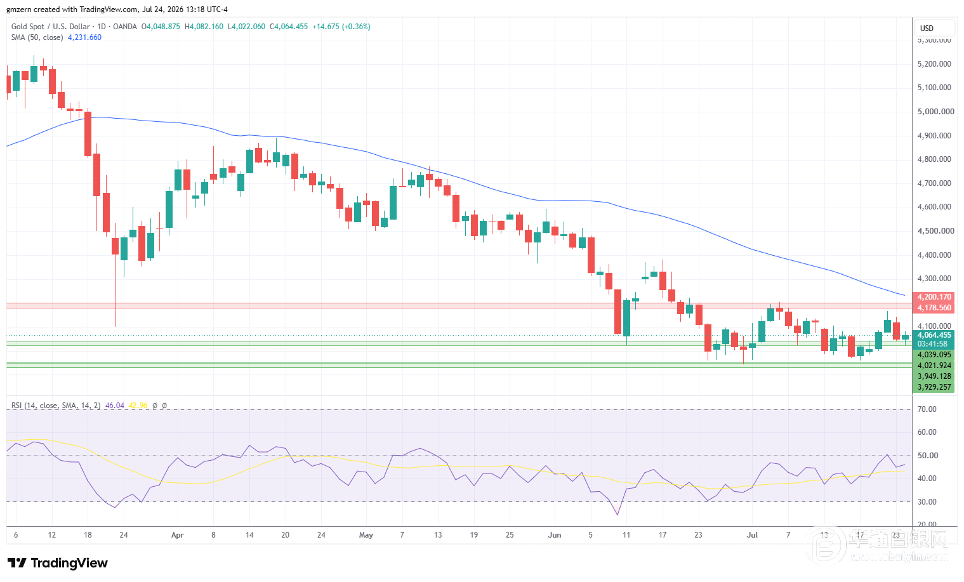Click the 5,000.000 price axis label

(935, 112)
